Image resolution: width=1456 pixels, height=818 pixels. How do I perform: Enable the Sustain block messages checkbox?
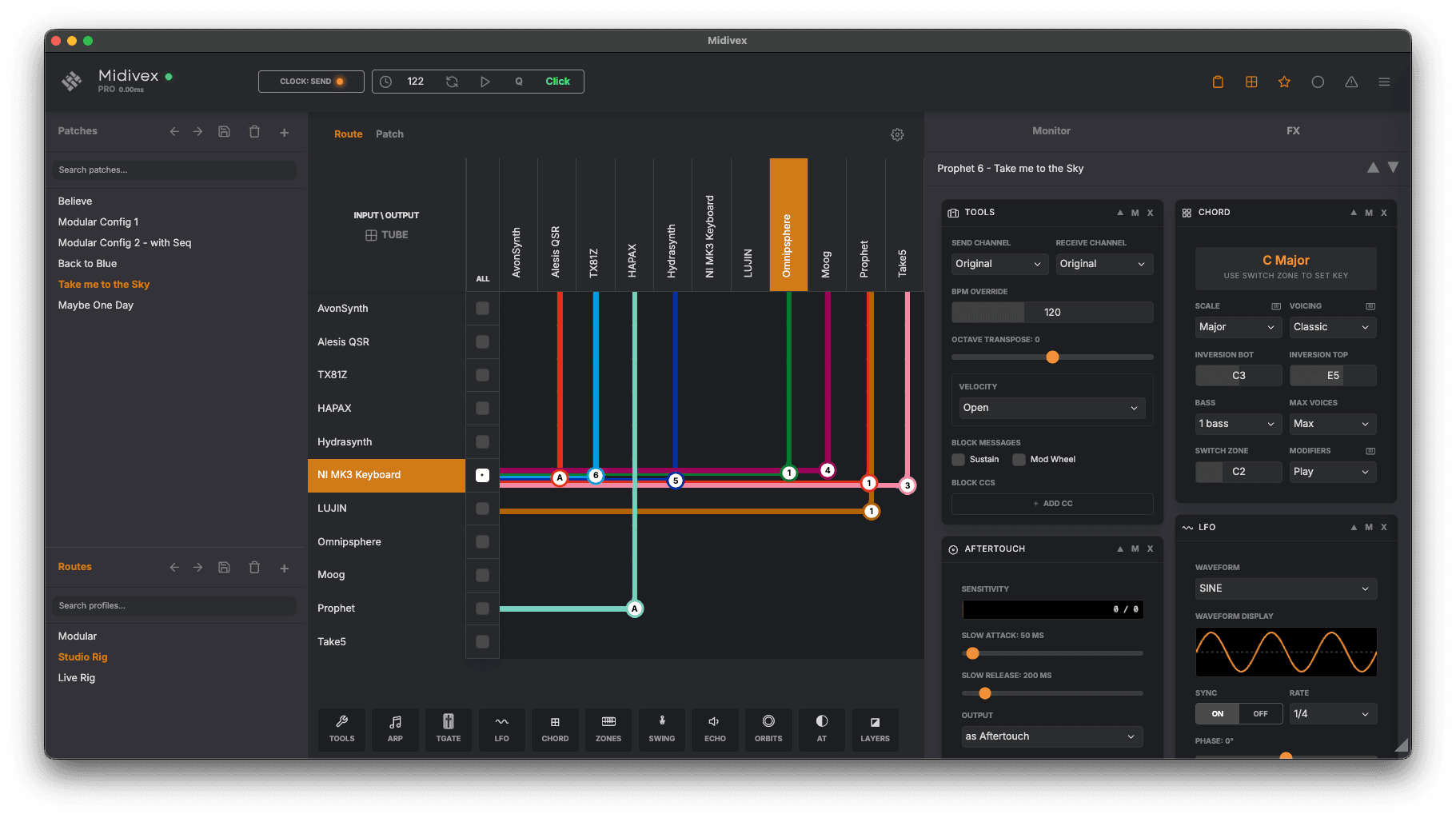[958, 460]
